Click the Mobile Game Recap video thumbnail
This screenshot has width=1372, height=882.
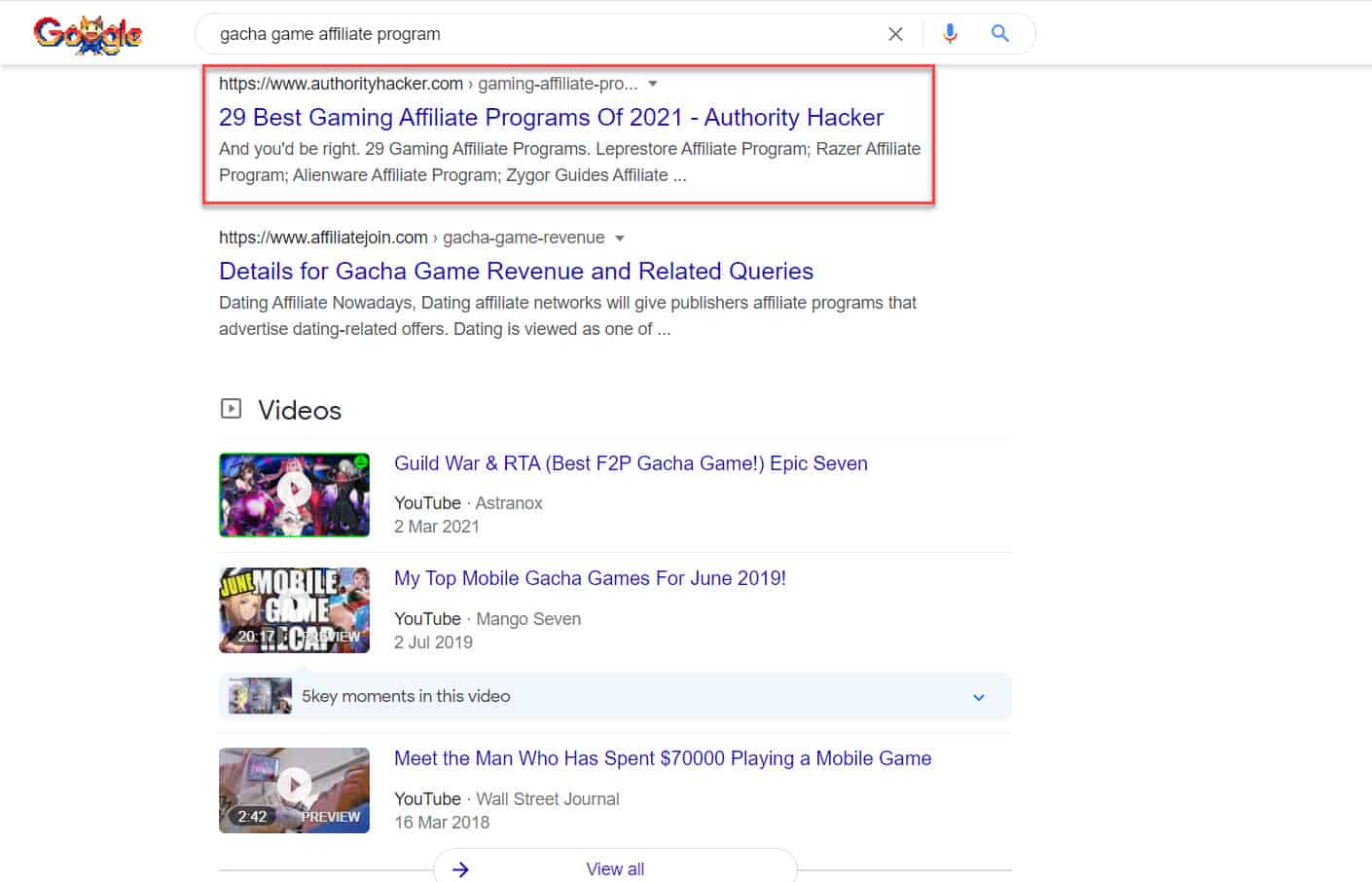294,610
